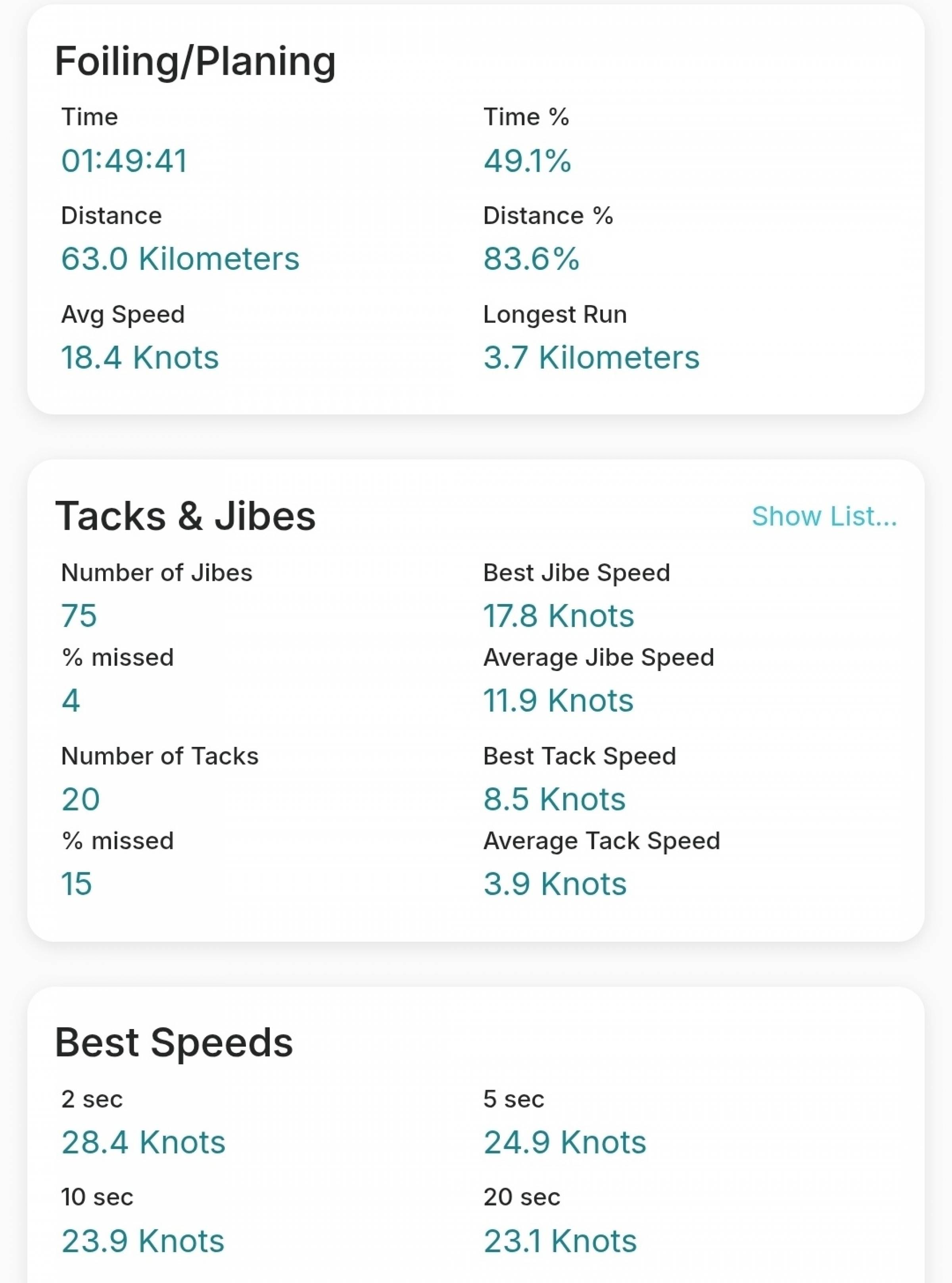Select the 5 sec speed 24.9 Knots
This screenshot has height=1283, width=952.
[565, 1142]
